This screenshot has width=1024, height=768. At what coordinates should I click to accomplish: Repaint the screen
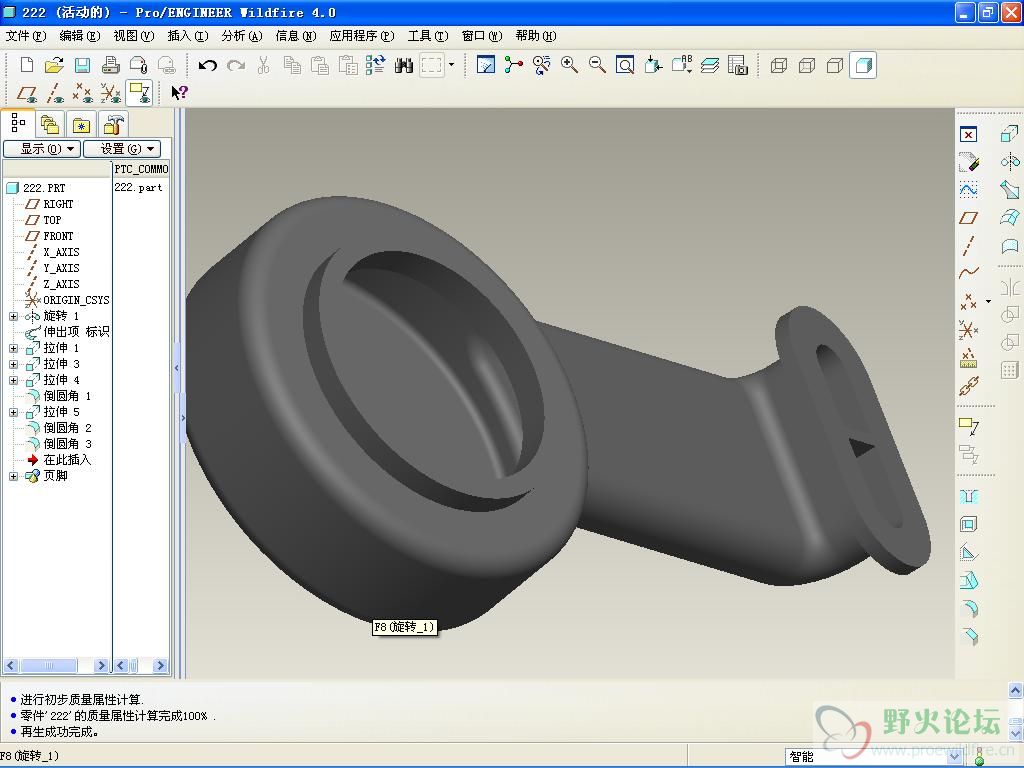pos(486,65)
